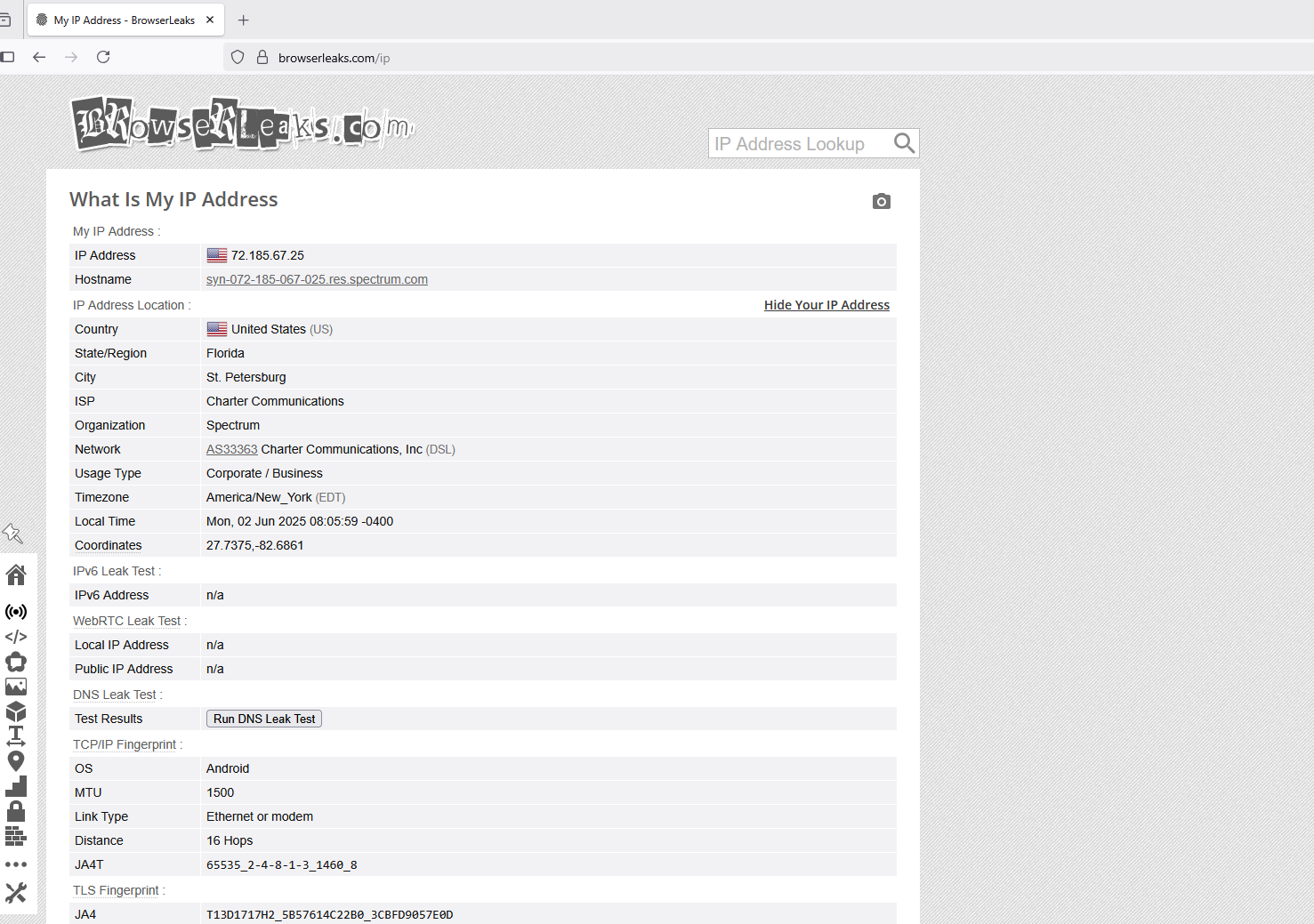The width and height of the screenshot is (1314, 924).
Task: Expand the three-dots more menu in sidebar
Action: coord(16,864)
